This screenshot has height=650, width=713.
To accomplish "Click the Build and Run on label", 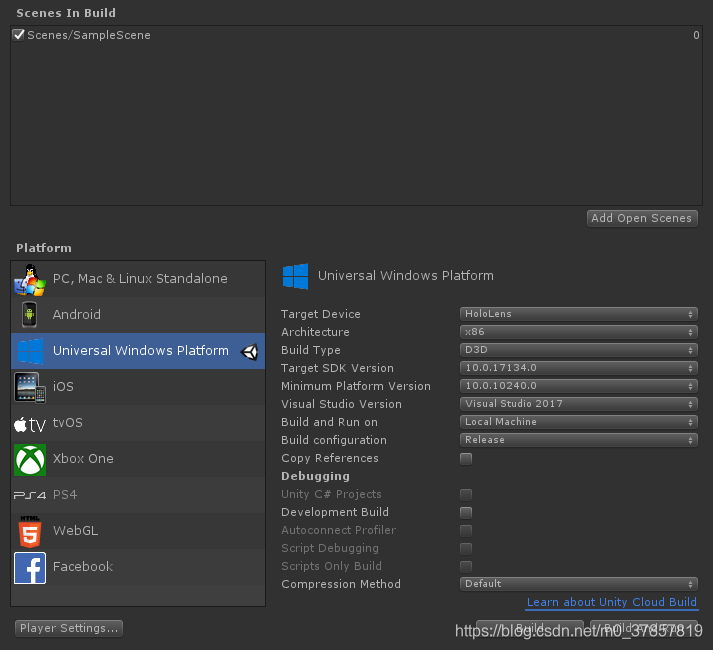I will 329,422.
